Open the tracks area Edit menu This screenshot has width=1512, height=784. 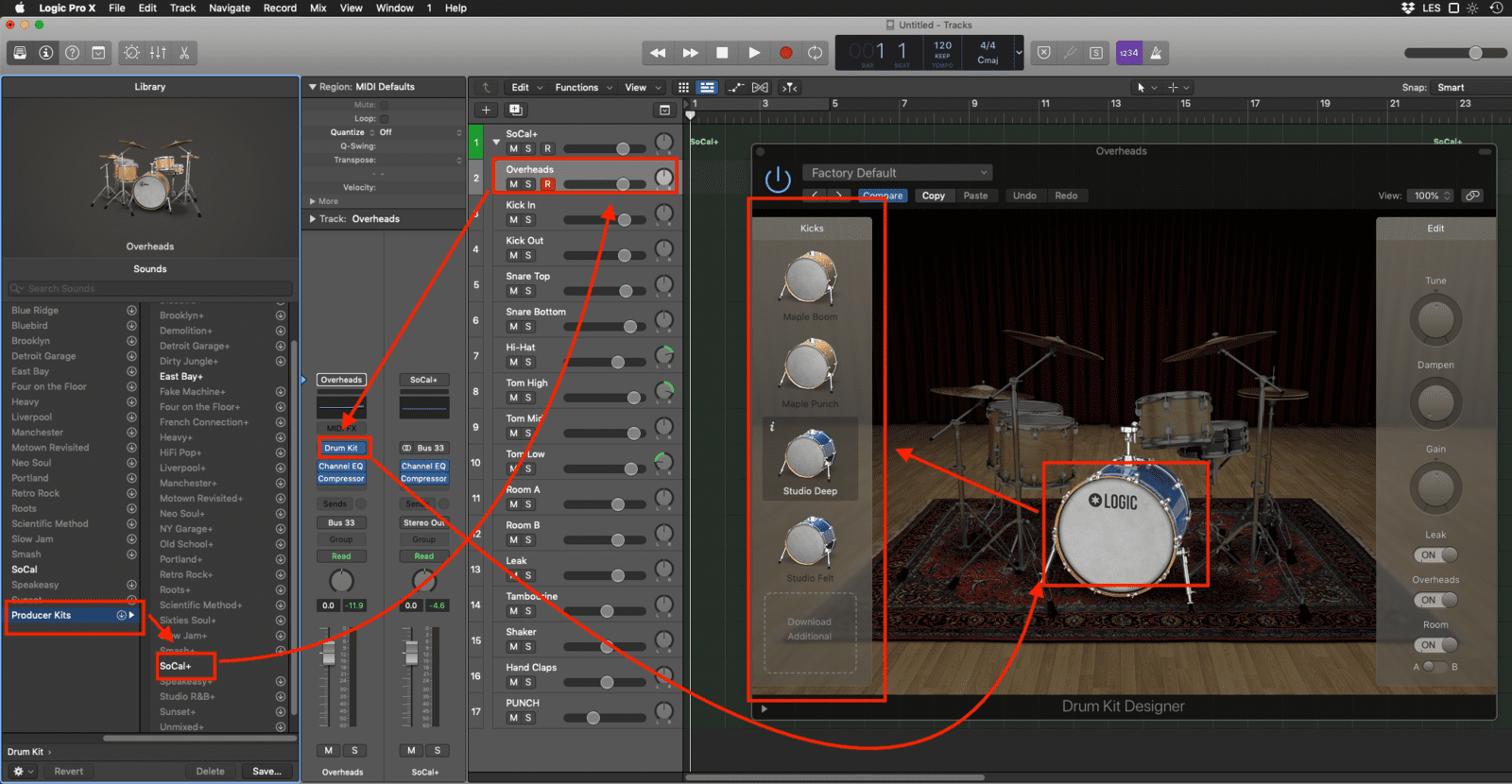[x=526, y=88]
